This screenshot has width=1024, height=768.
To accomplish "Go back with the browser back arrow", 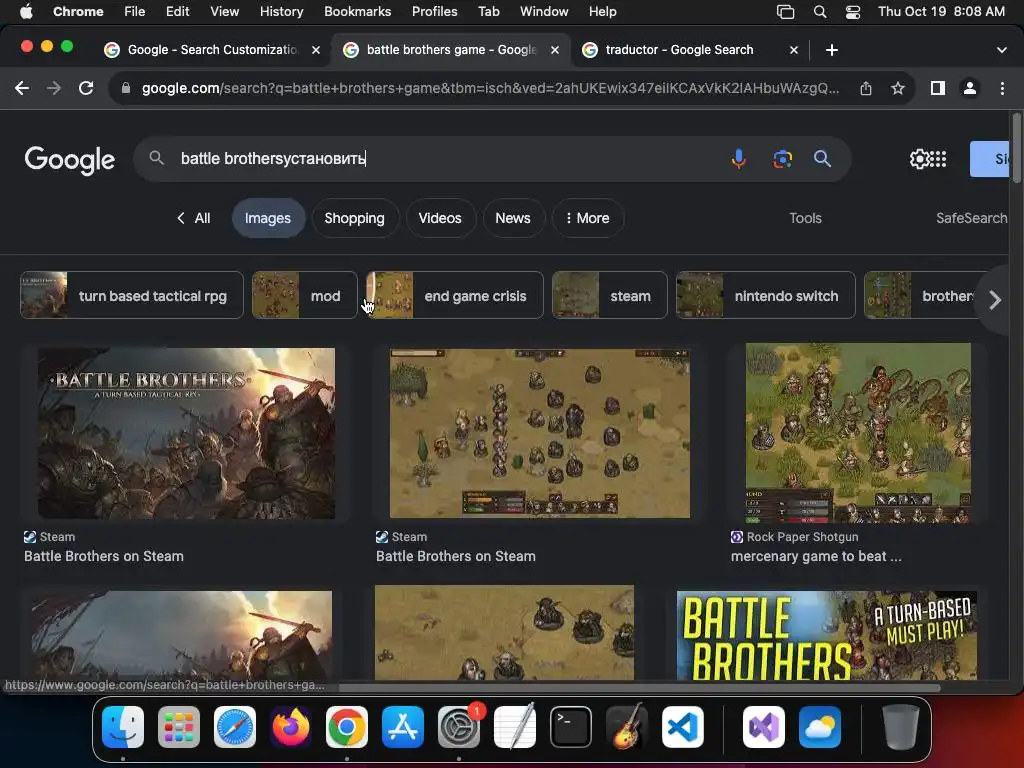I will pos(22,88).
